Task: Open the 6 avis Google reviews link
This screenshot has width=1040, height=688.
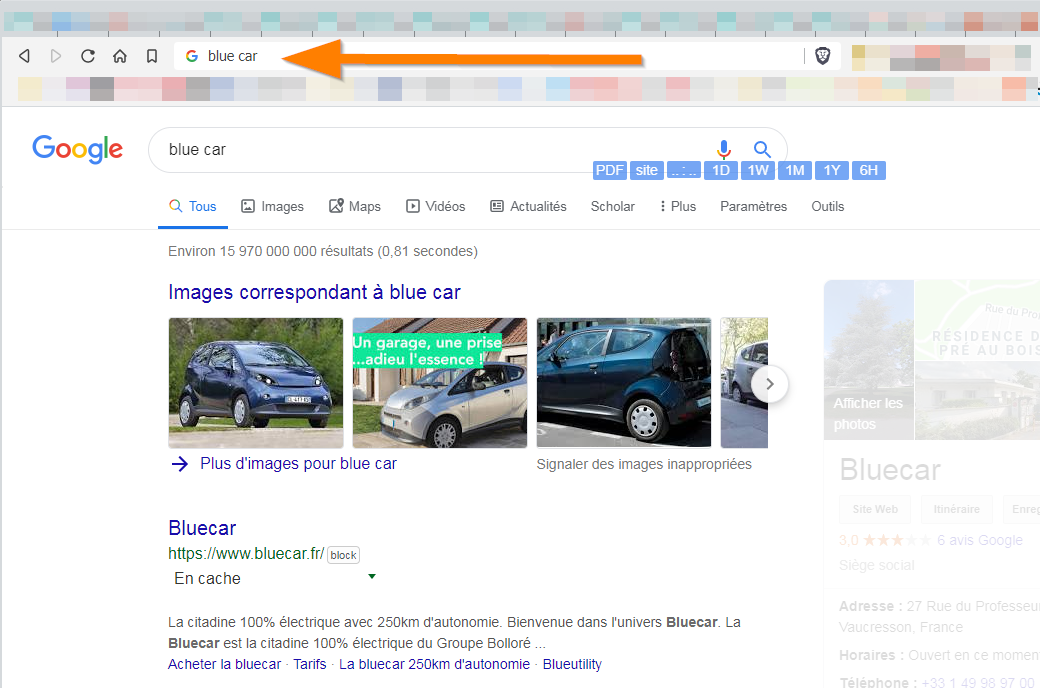Action: coord(980,540)
